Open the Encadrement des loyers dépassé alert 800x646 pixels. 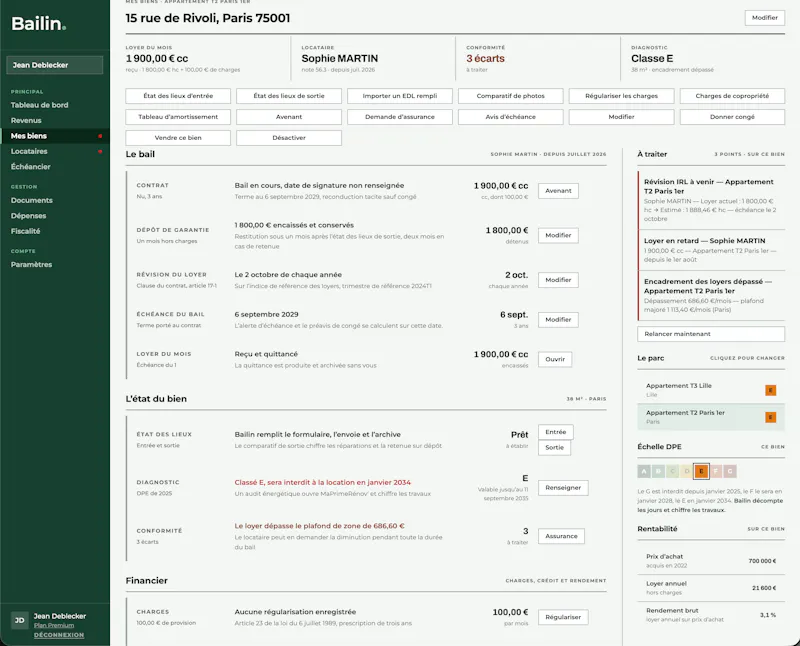click(711, 295)
